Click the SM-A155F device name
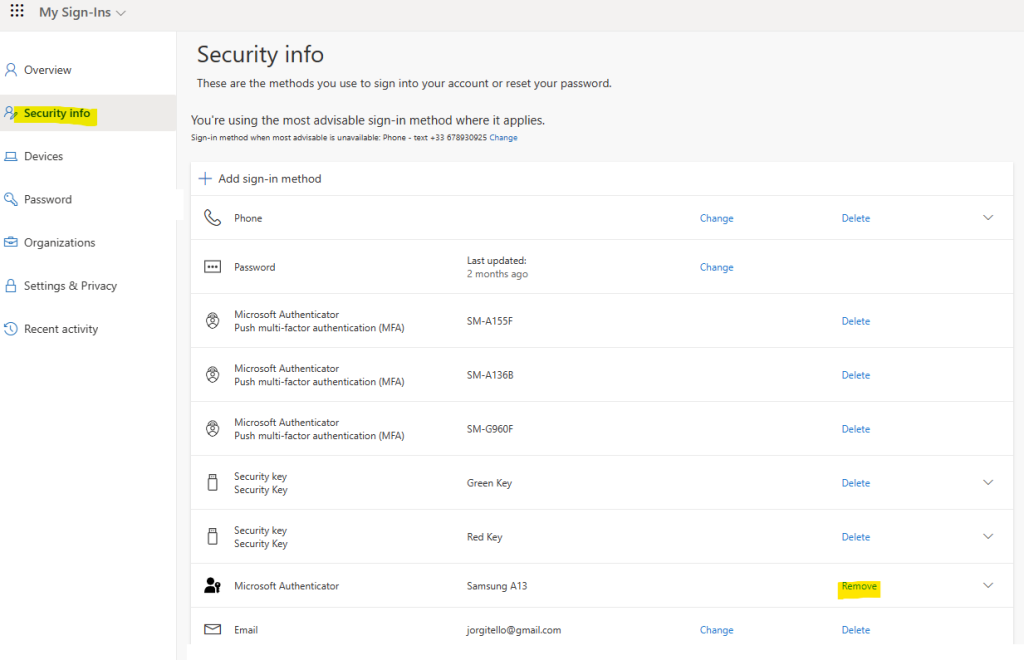The image size is (1024, 660). pyautogui.click(x=490, y=321)
